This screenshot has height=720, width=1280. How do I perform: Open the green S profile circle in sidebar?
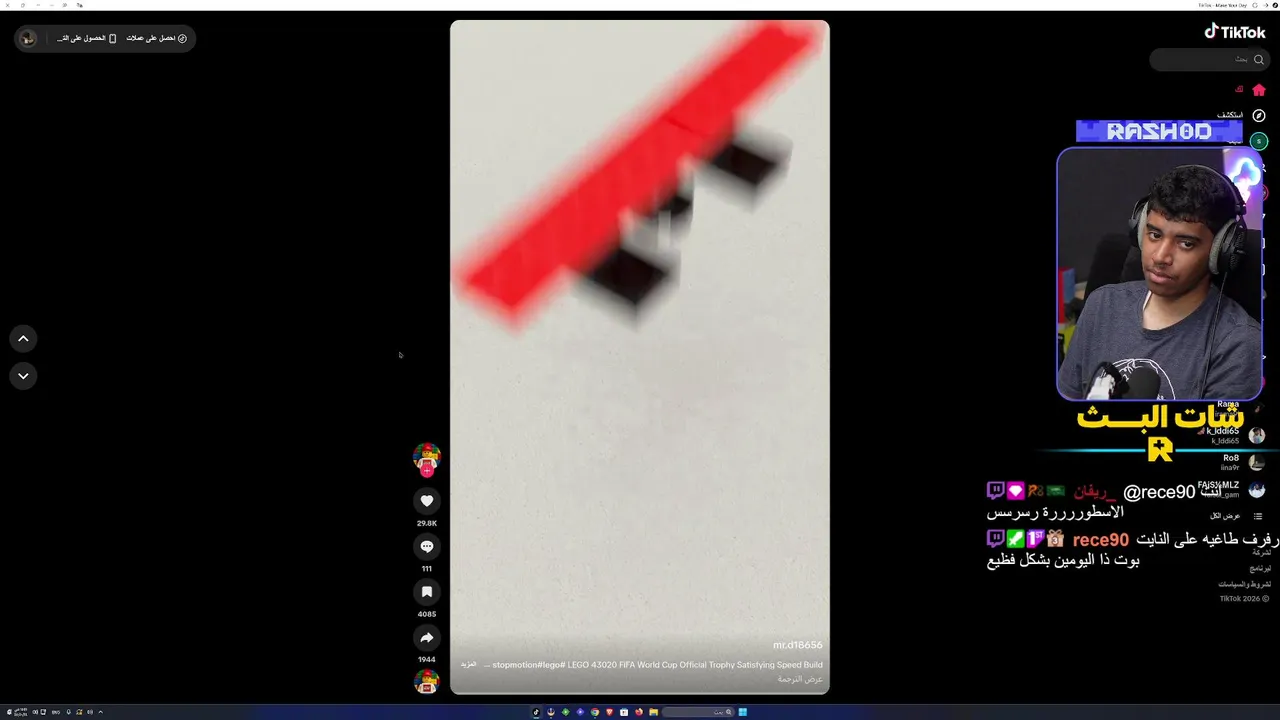[x=1260, y=141]
